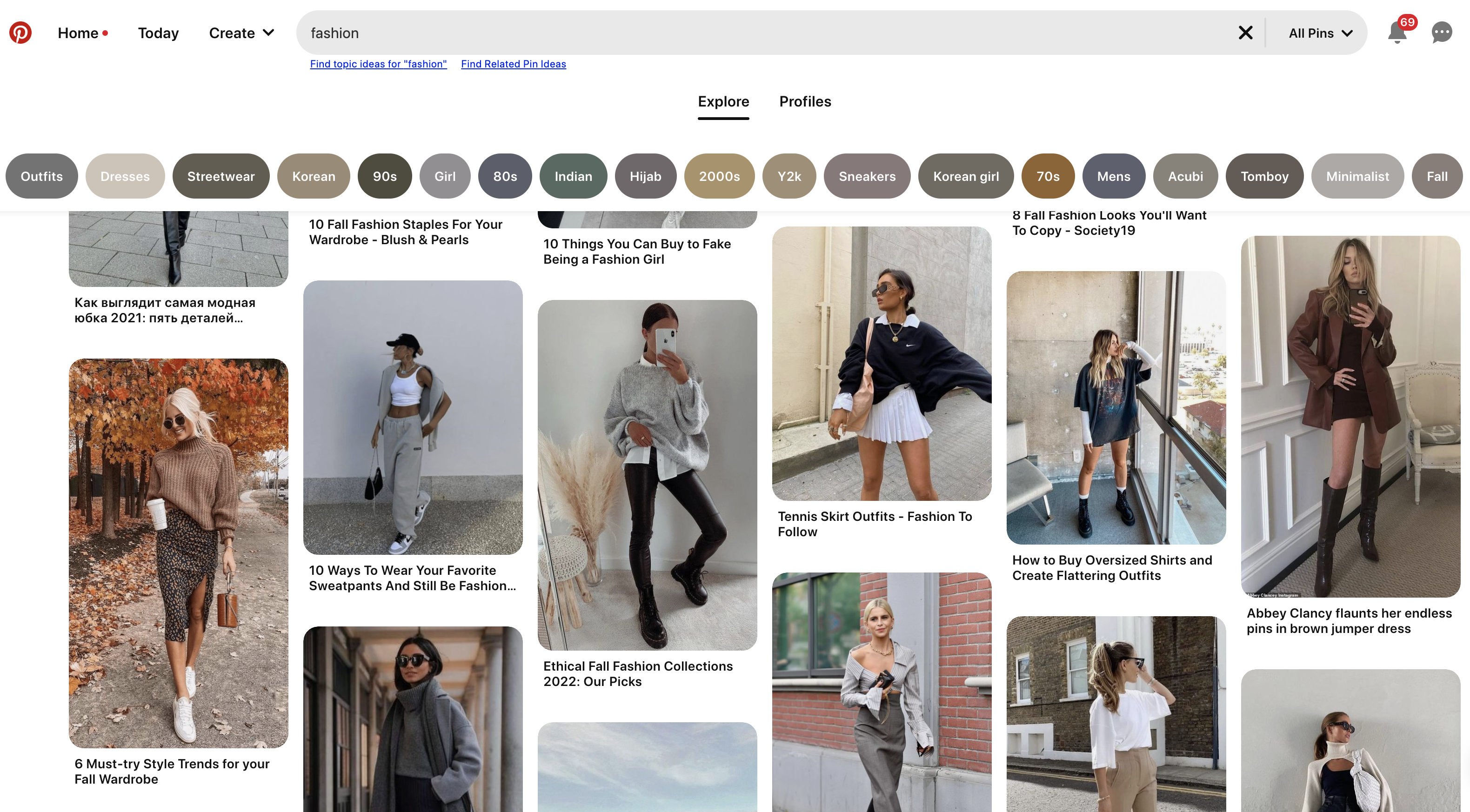Screen dimensions: 1470x812
Task: Click the Today navigation icon
Action: [158, 32]
